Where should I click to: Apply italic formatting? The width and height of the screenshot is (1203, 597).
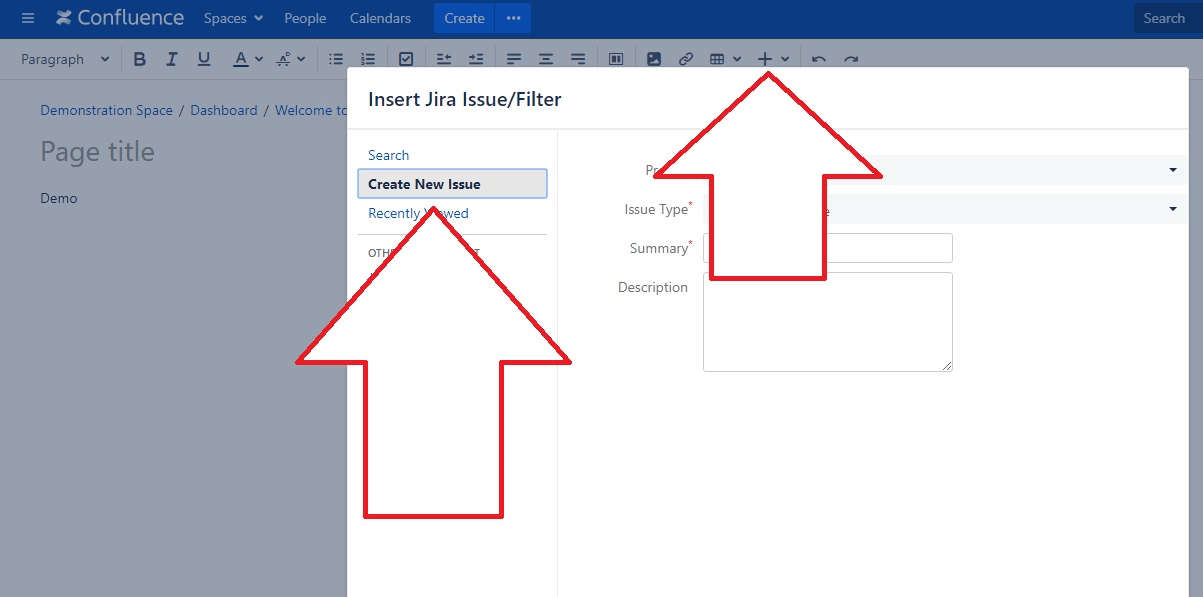point(171,58)
